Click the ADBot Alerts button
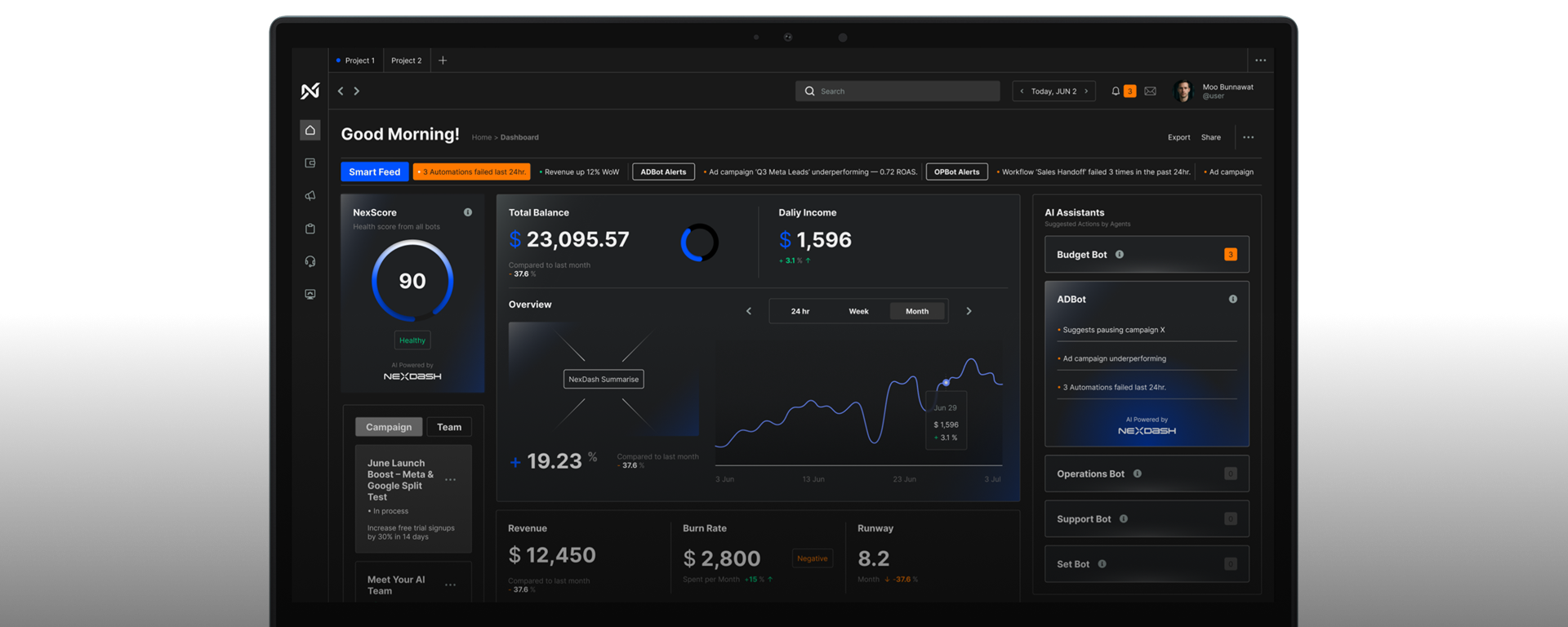This screenshot has height=627, width=1568. click(663, 171)
